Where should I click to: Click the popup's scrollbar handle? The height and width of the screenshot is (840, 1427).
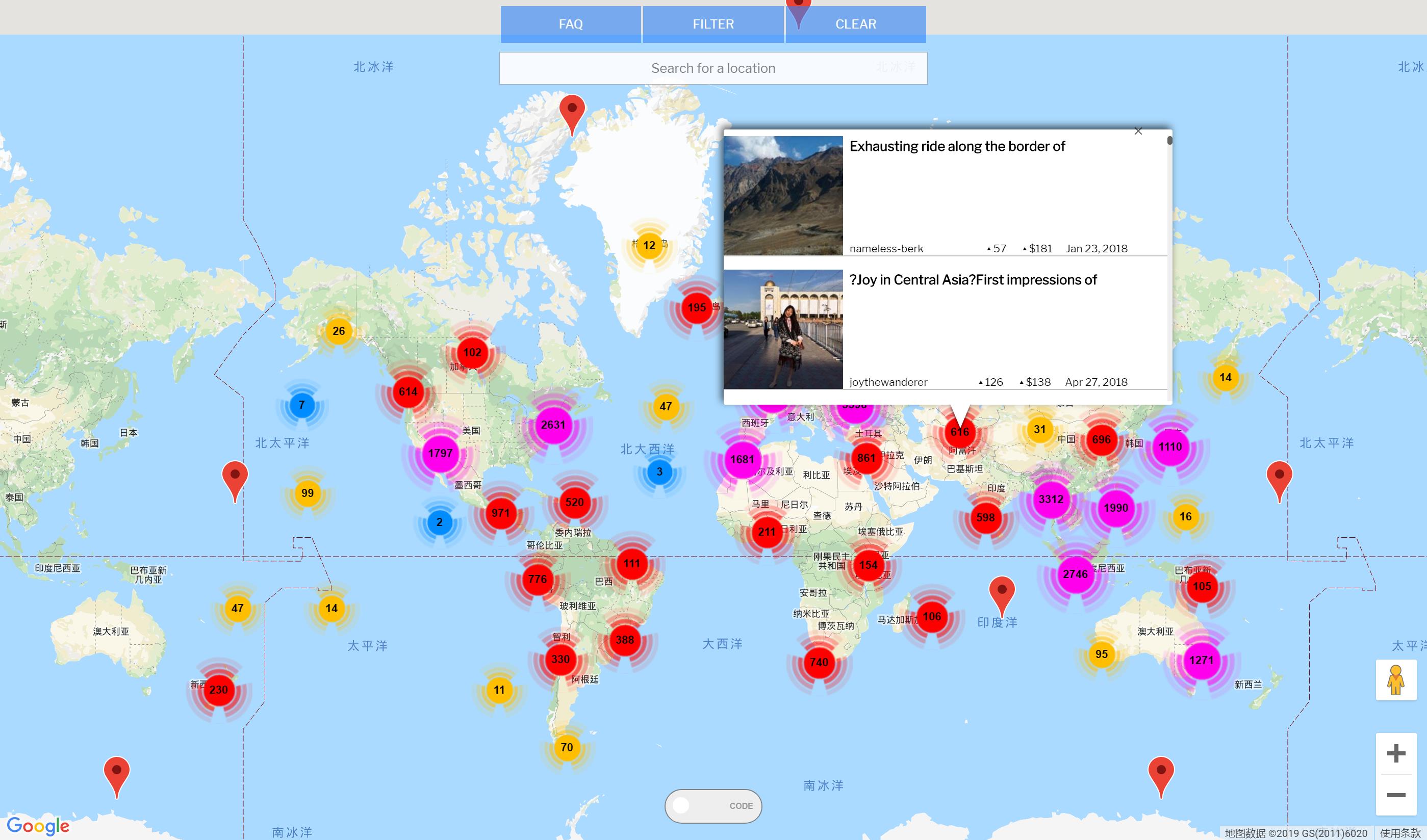(1169, 140)
